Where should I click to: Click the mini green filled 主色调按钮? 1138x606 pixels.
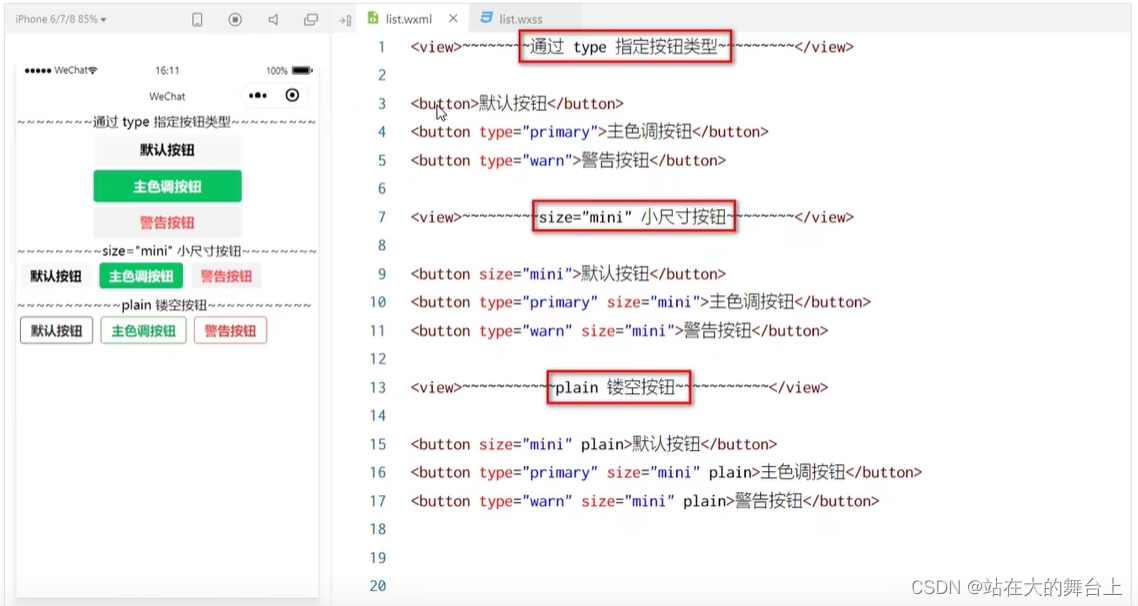141,276
